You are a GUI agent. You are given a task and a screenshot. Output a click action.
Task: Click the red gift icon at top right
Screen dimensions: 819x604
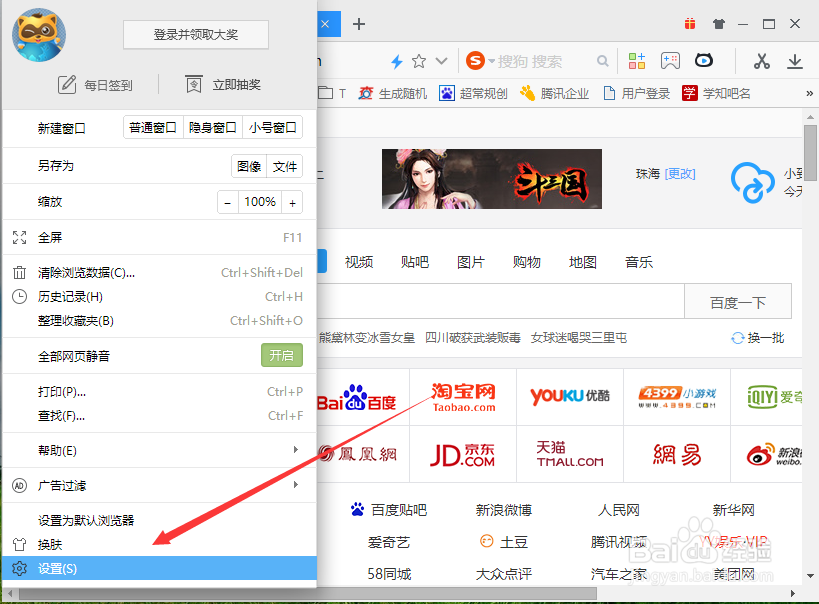[x=690, y=23]
